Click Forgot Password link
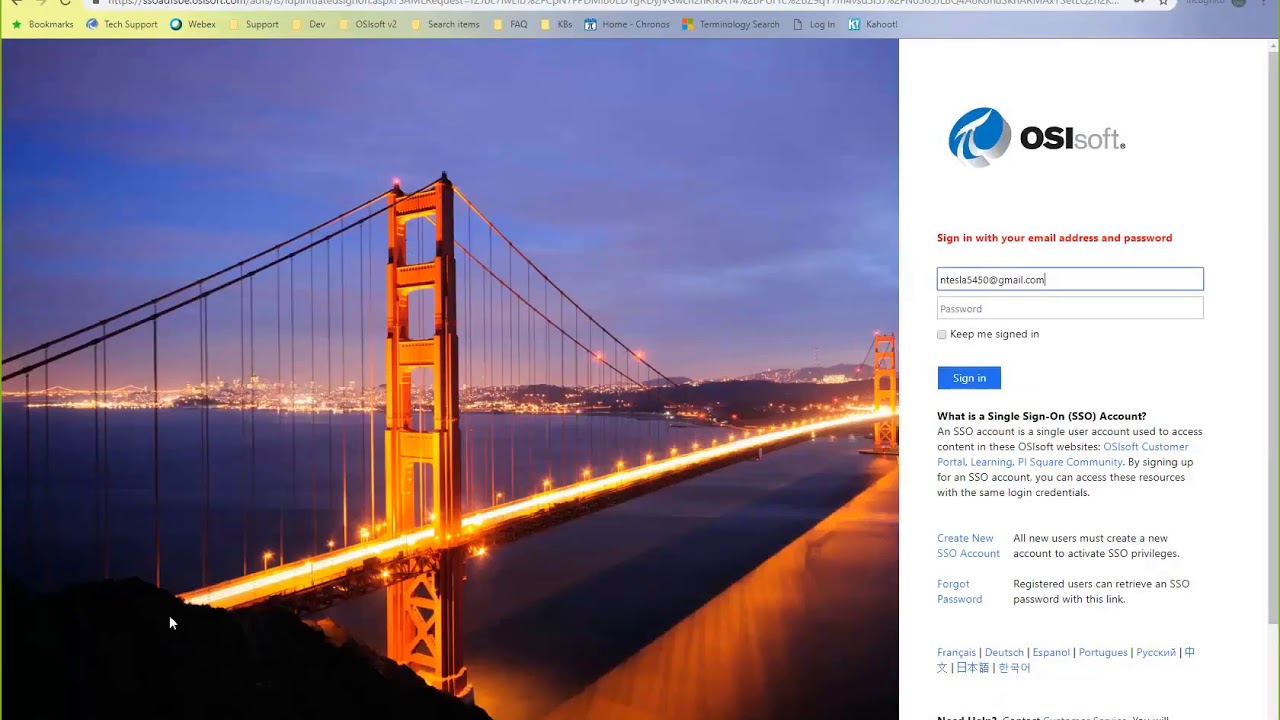 coord(959,591)
